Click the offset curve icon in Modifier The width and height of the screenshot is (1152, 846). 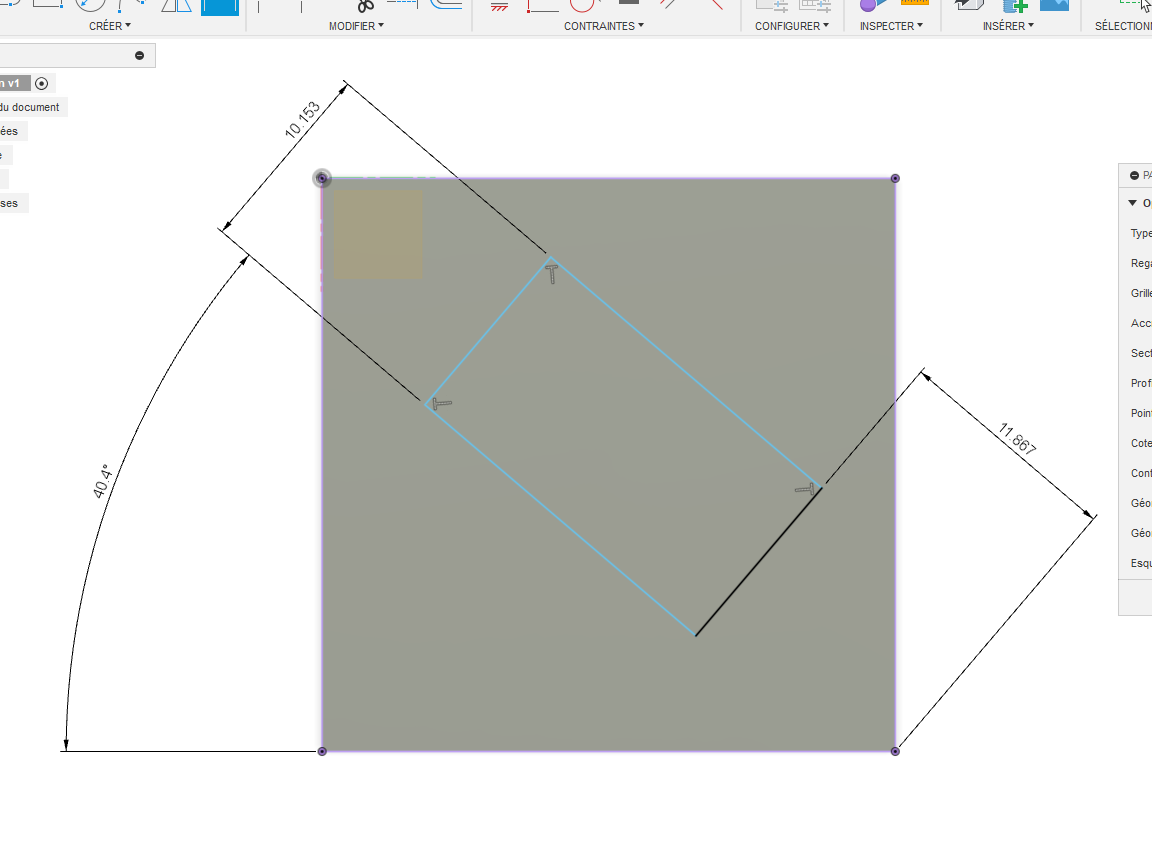click(446, 4)
